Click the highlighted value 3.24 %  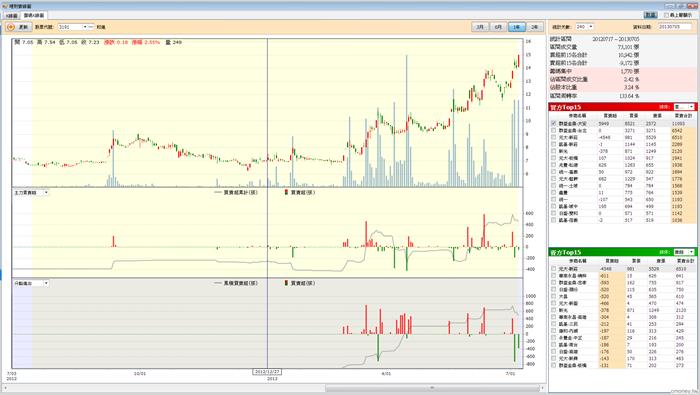pos(631,87)
